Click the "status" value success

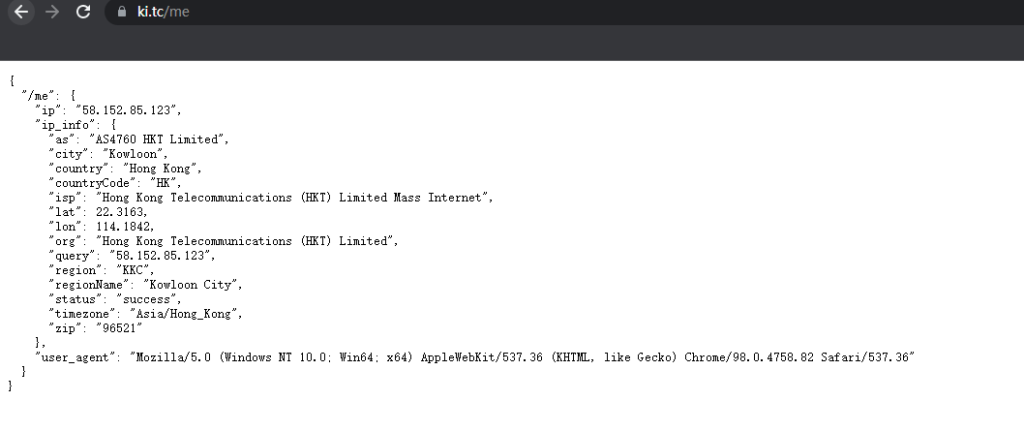(149, 299)
